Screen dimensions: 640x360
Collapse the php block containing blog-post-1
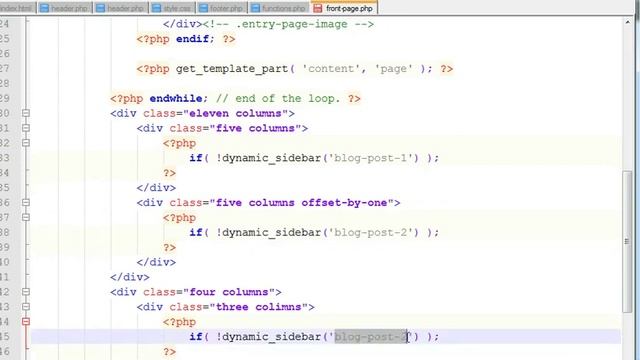click(26, 143)
